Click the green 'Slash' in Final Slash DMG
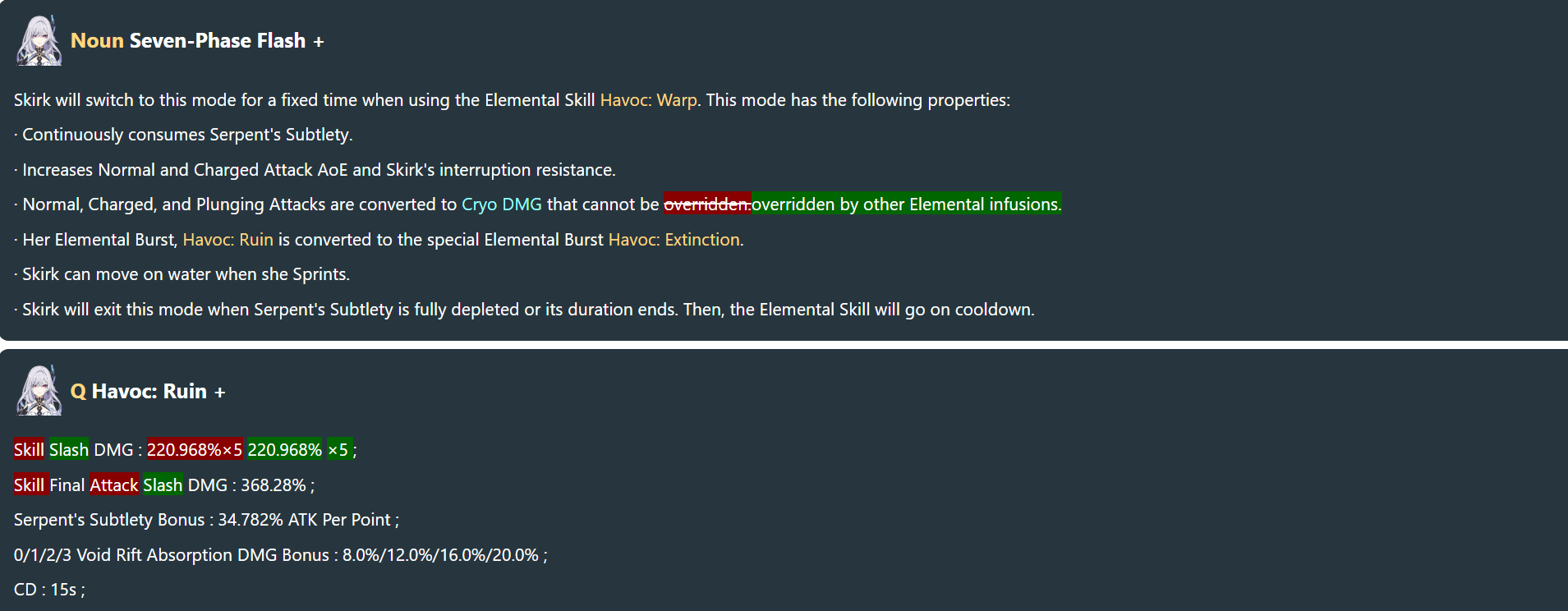The width and height of the screenshot is (1568, 611). [163, 485]
